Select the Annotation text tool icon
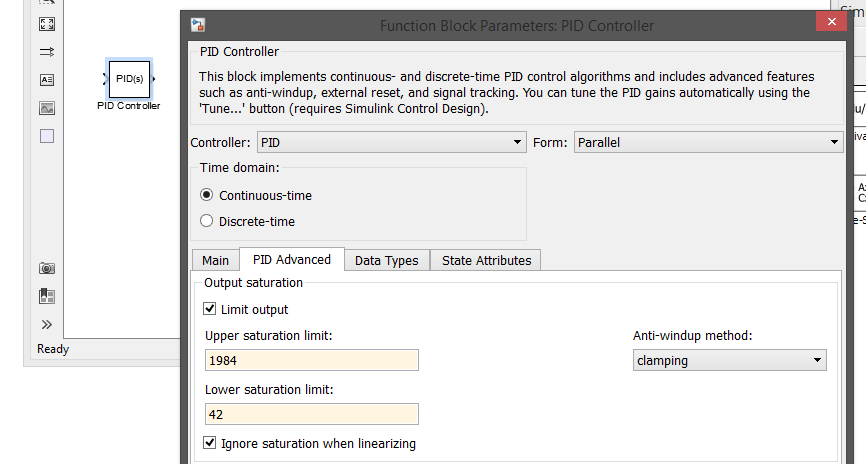The image size is (866, 464). (x=46, y=79)
